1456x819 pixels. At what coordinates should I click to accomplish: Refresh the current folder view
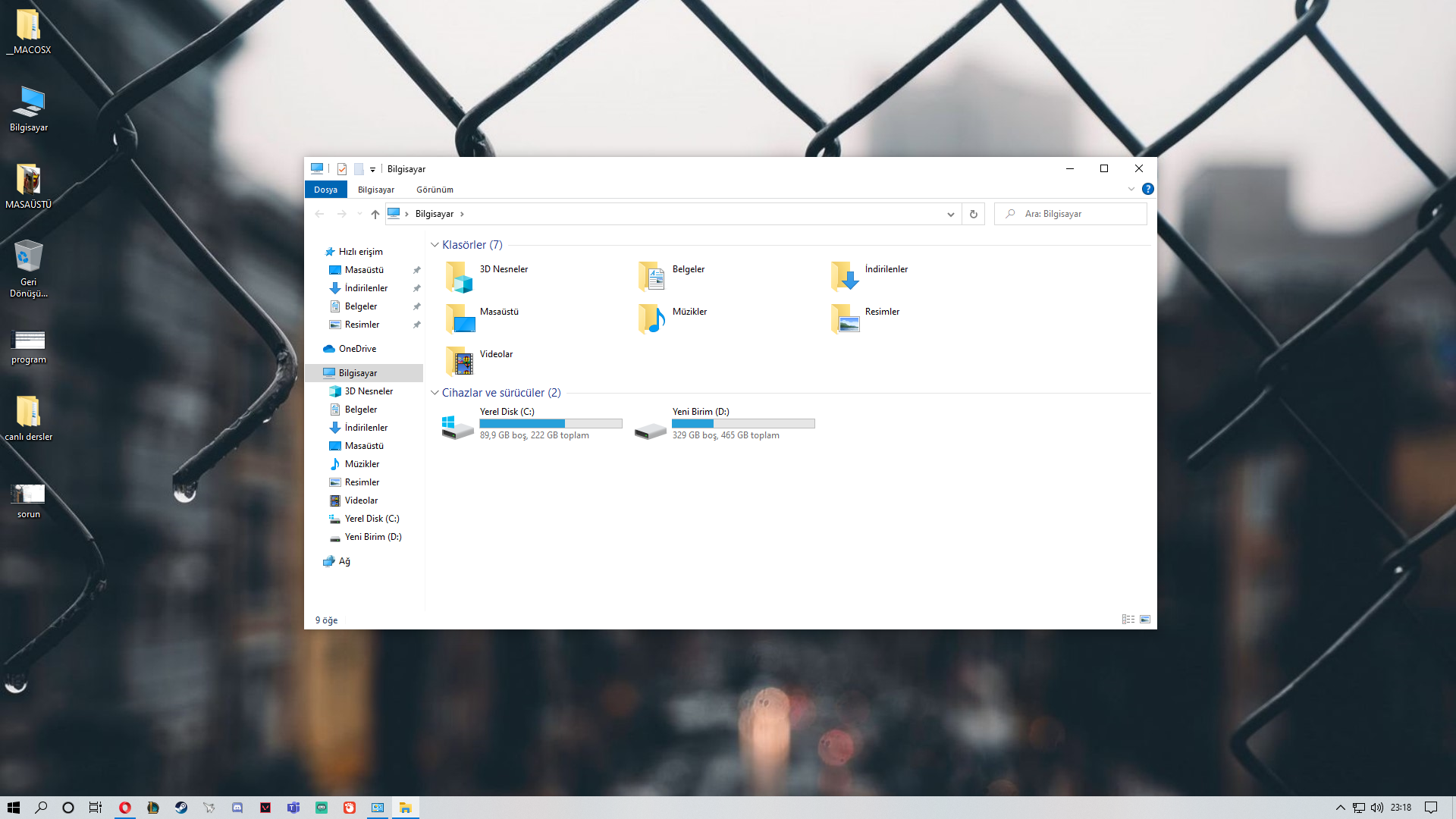pos(974,214)
